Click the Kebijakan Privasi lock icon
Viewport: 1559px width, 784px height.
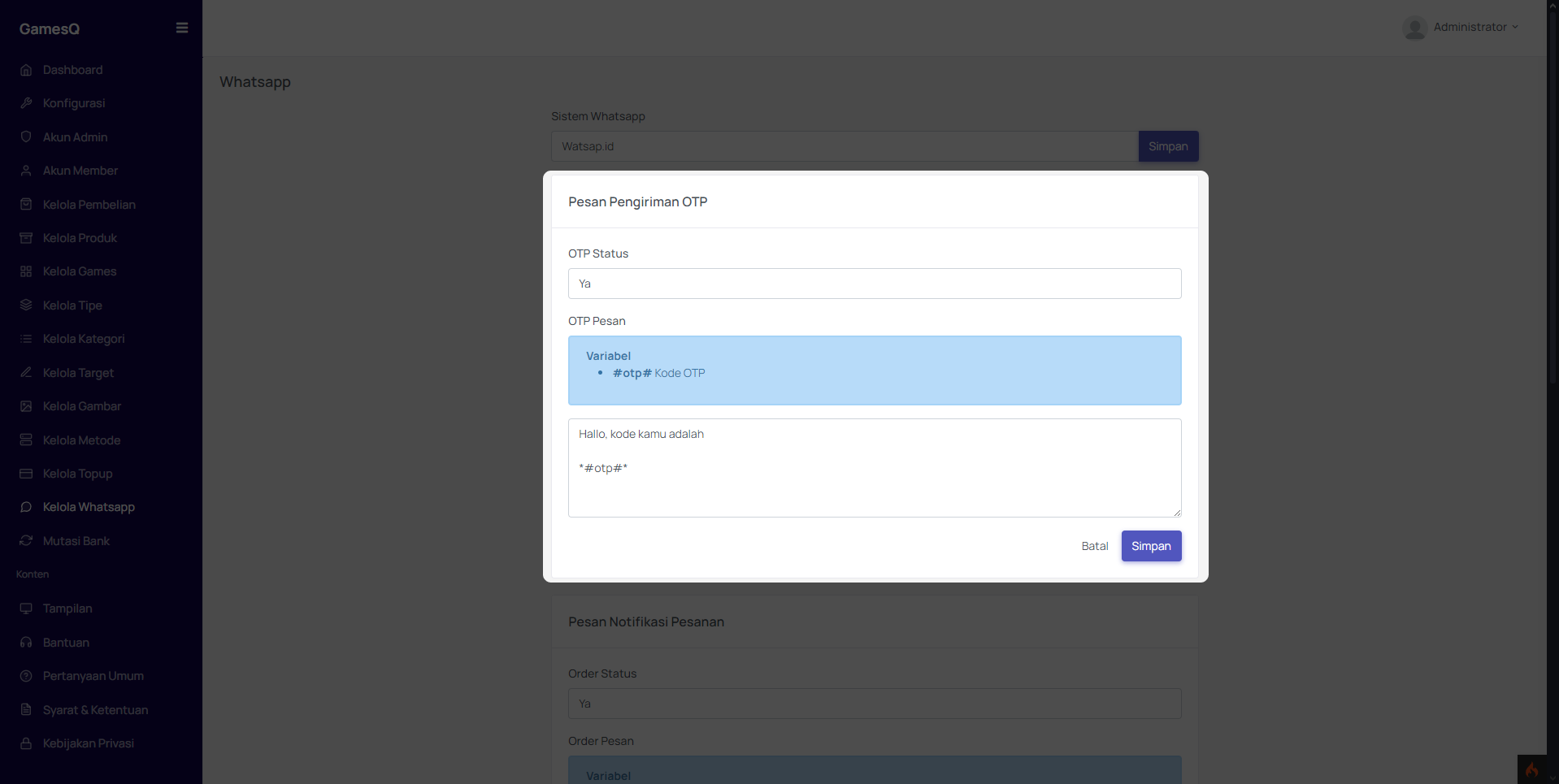[26, 743]
